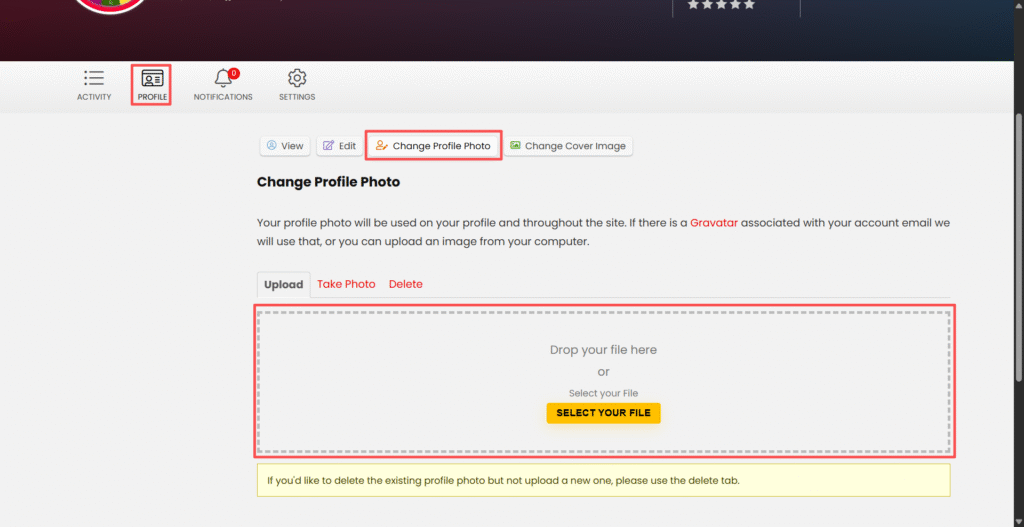
Task: Click the "Drop your file here" text
Action: tap(603, 350)
